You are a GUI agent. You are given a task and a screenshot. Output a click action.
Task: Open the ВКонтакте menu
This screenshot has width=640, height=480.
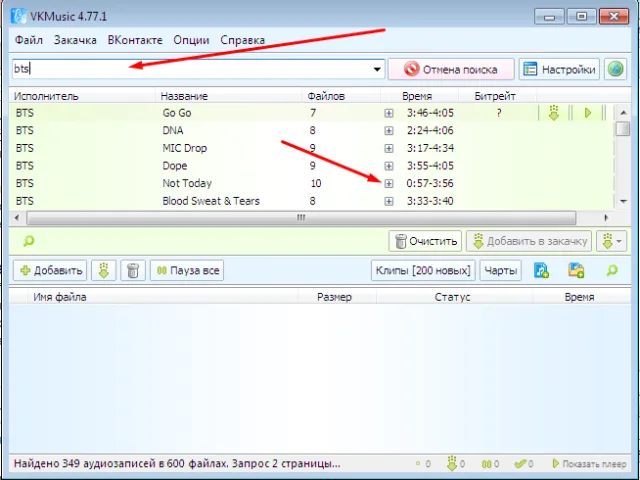(x=135, y=40)
